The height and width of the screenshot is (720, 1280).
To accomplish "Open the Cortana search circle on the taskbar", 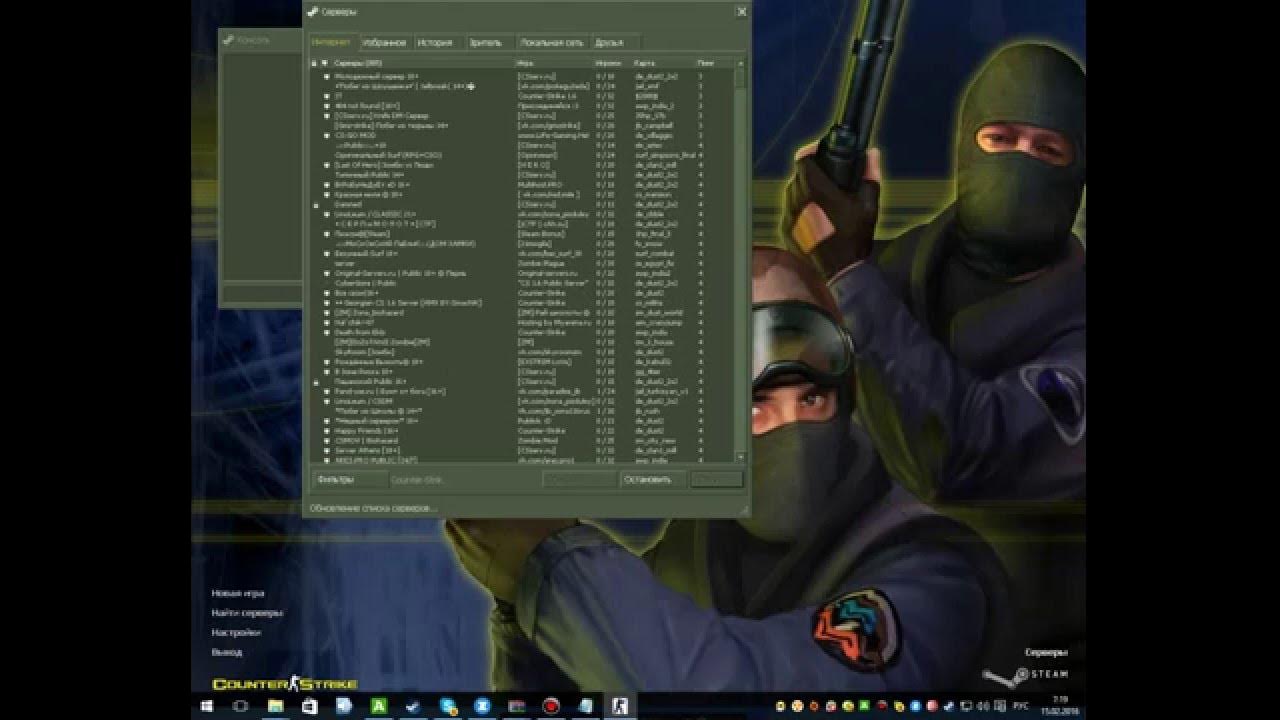I will (240, 705).
